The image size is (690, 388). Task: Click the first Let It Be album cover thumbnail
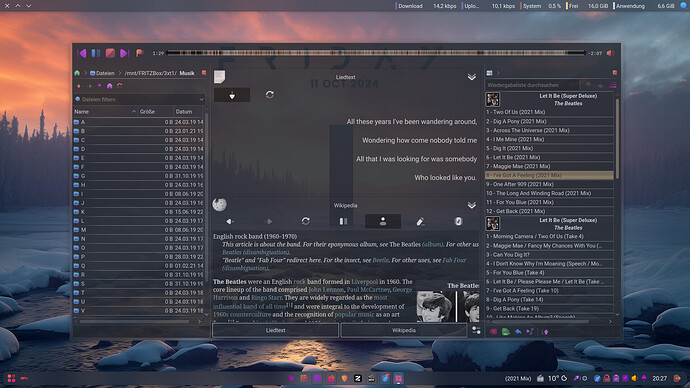(492, 99)
